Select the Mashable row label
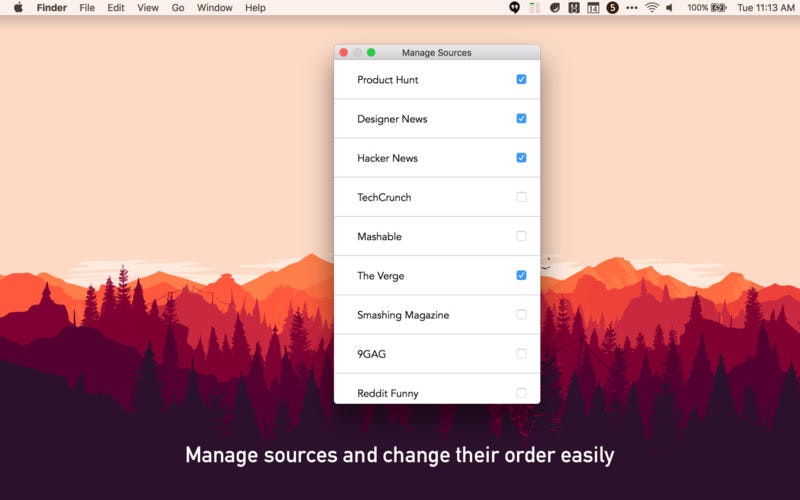The width and height of the screenshot is (800, 500). click(x=379, y=237)
